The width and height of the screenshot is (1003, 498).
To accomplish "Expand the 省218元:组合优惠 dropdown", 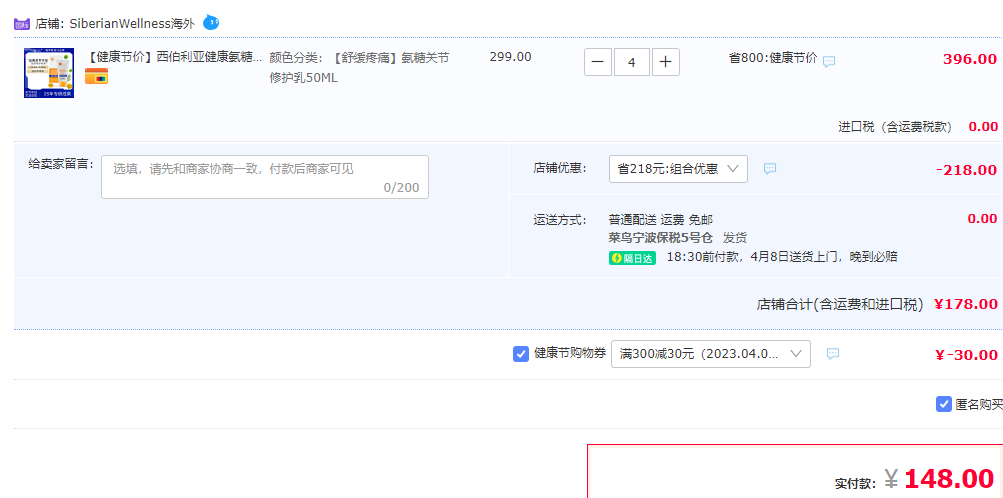I will [678, 169].
